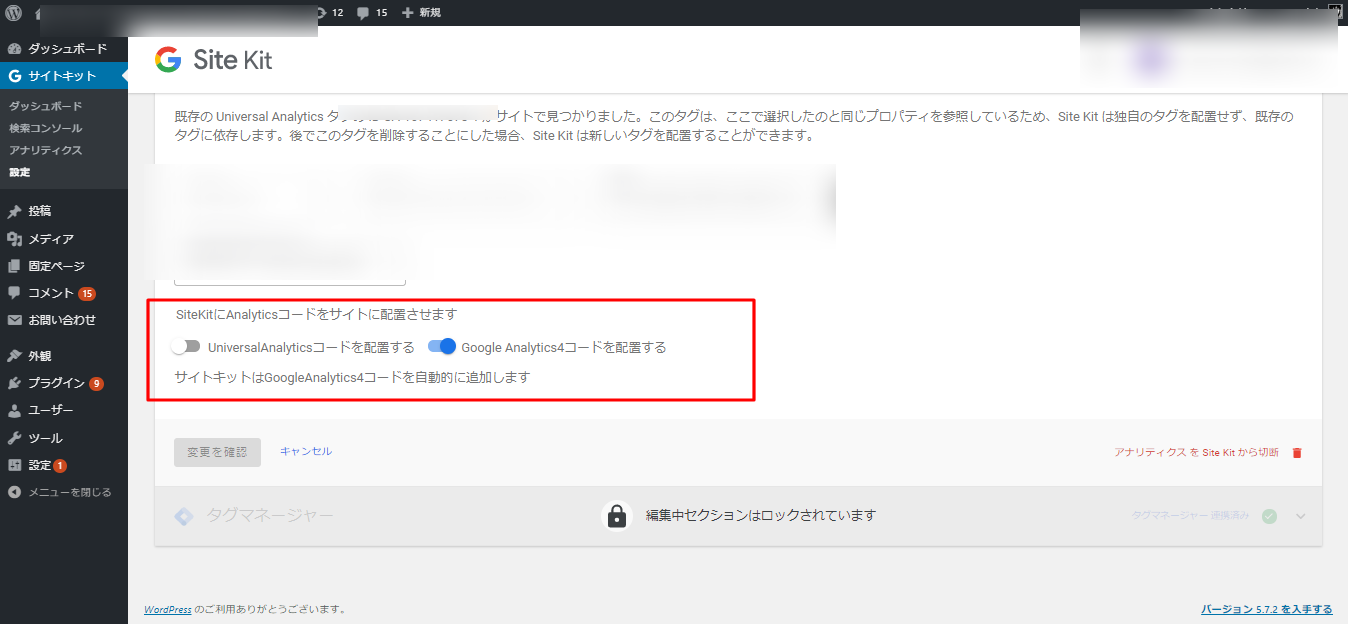Open Site Kit 設定 submenu item
This screenshot has width=1348, height=624.
20,172
